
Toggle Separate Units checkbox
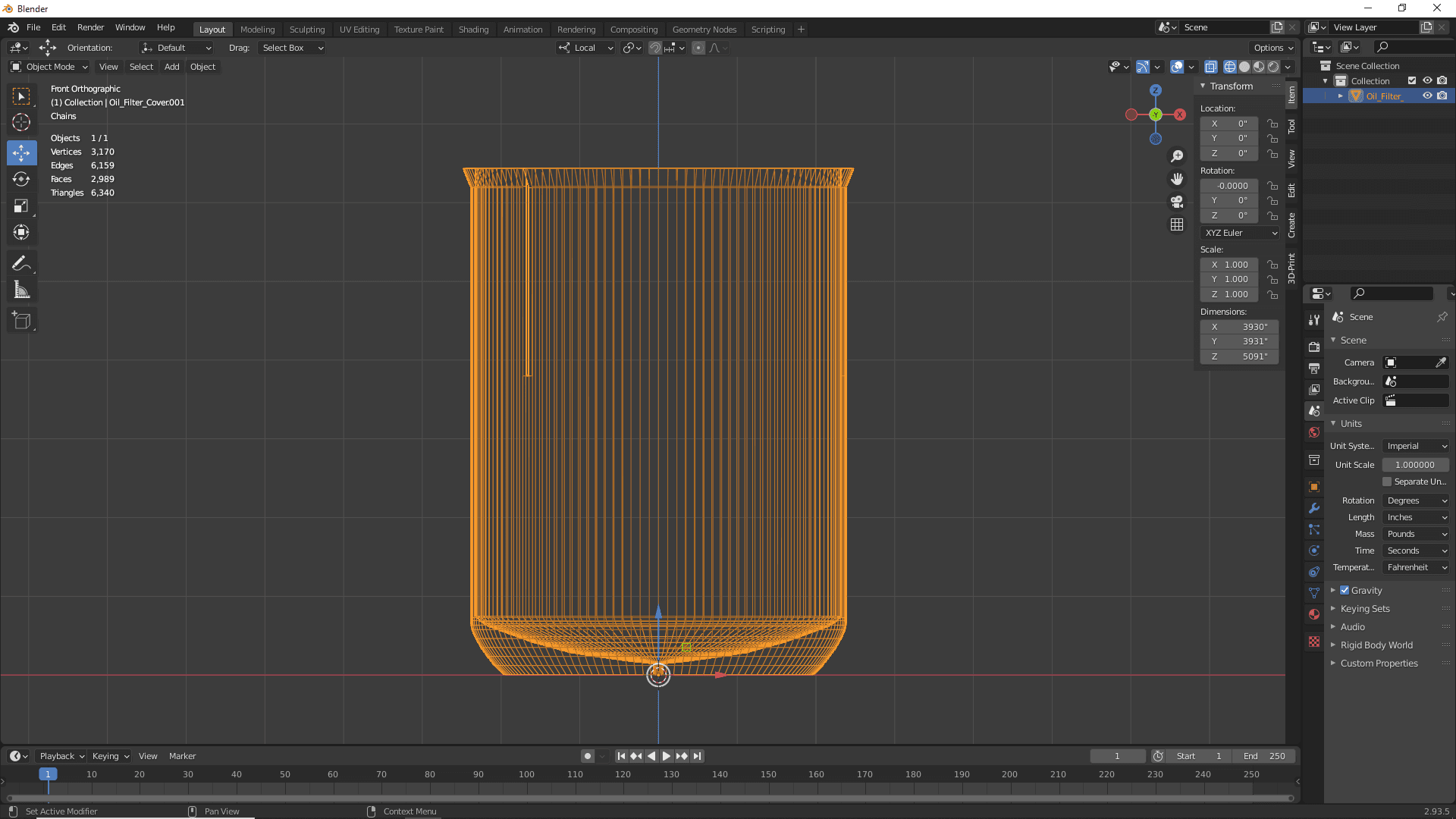click(x=1388, y=482)
